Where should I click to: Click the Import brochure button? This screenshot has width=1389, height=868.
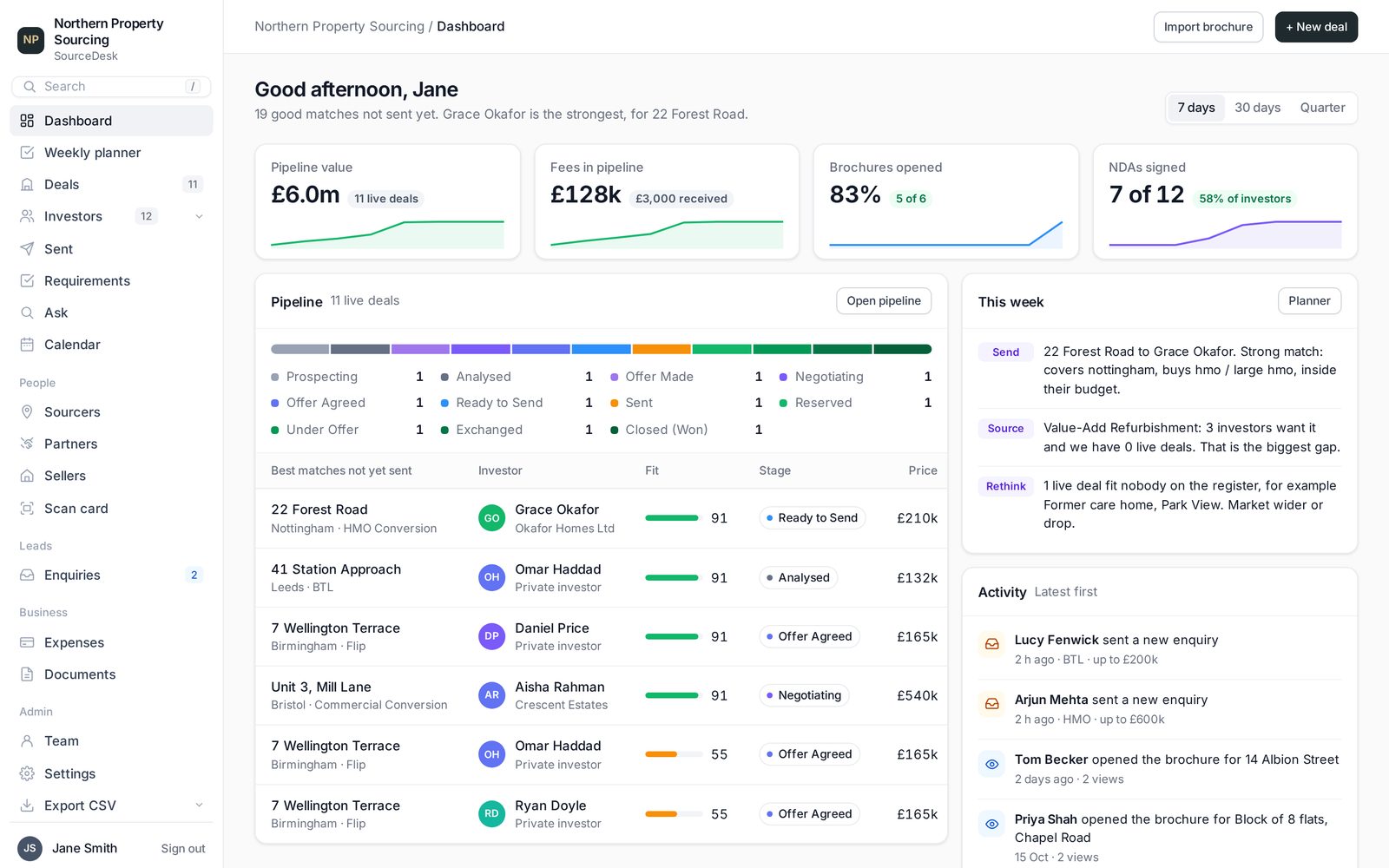pyautogui.click(x=1208, y=27)
